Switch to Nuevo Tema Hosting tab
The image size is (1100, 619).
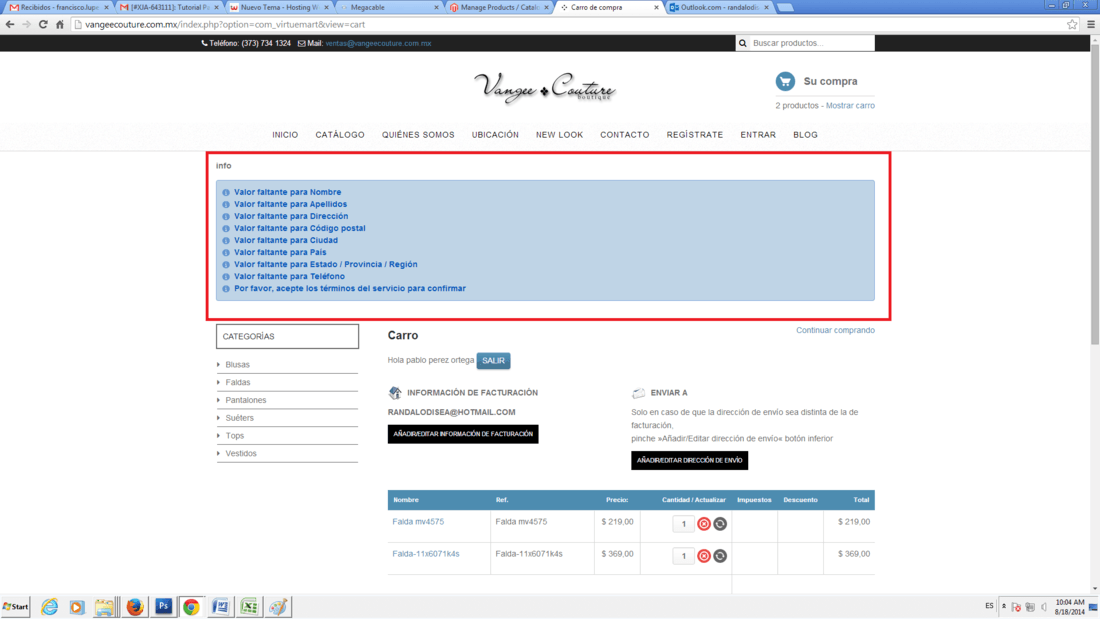pos(279,7)
